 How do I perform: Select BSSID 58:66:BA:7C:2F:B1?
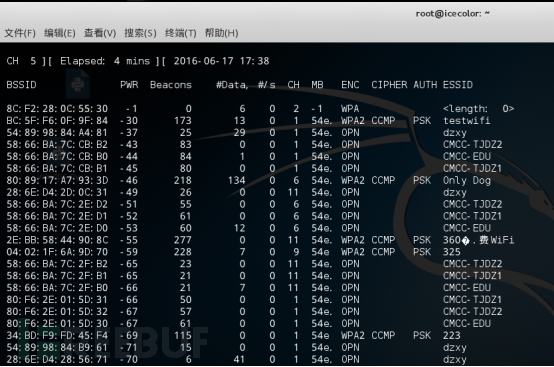coord(57,276)
